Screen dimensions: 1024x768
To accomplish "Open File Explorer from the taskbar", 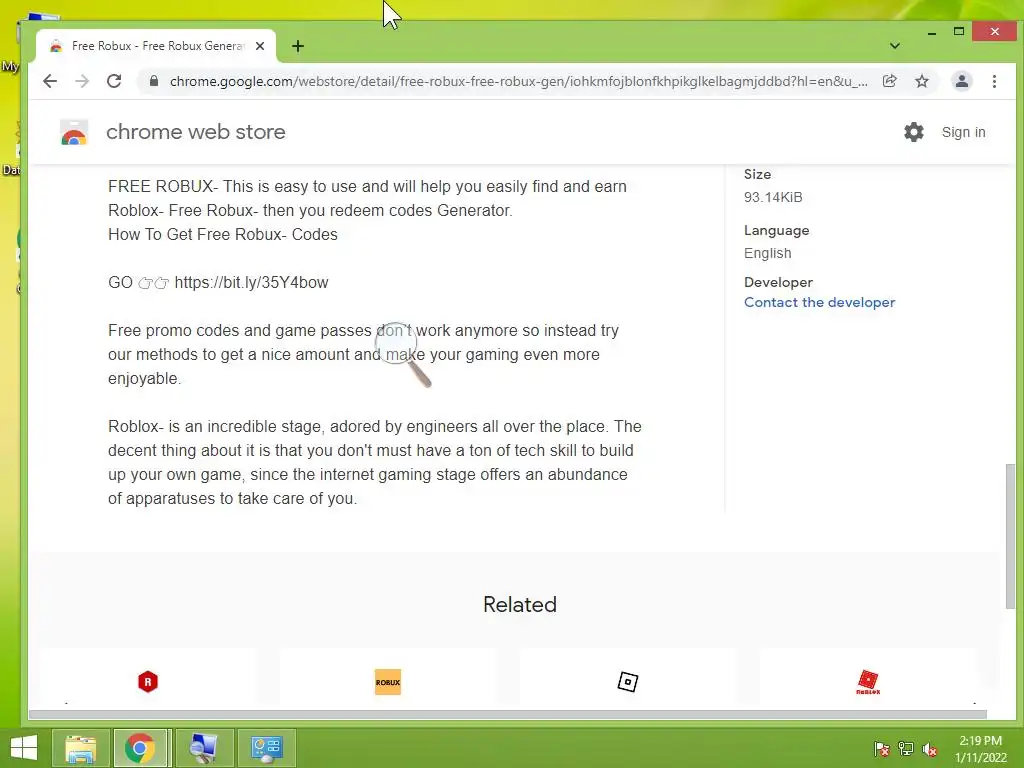I will 80,748.
